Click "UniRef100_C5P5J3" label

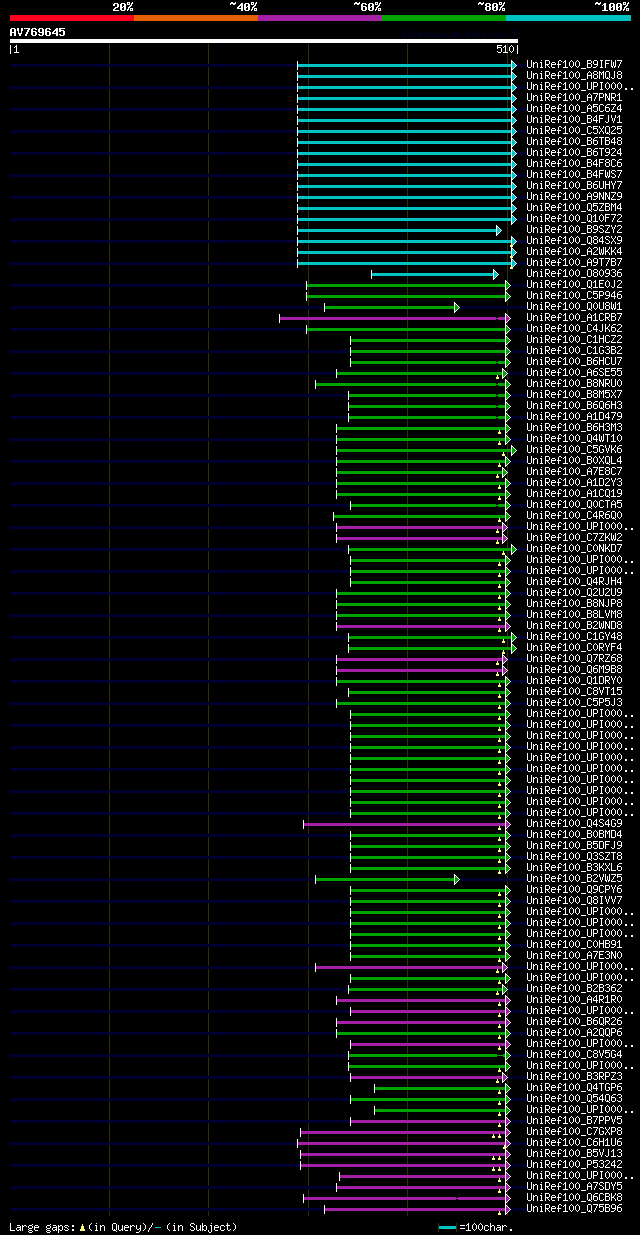tap(574, 703)
